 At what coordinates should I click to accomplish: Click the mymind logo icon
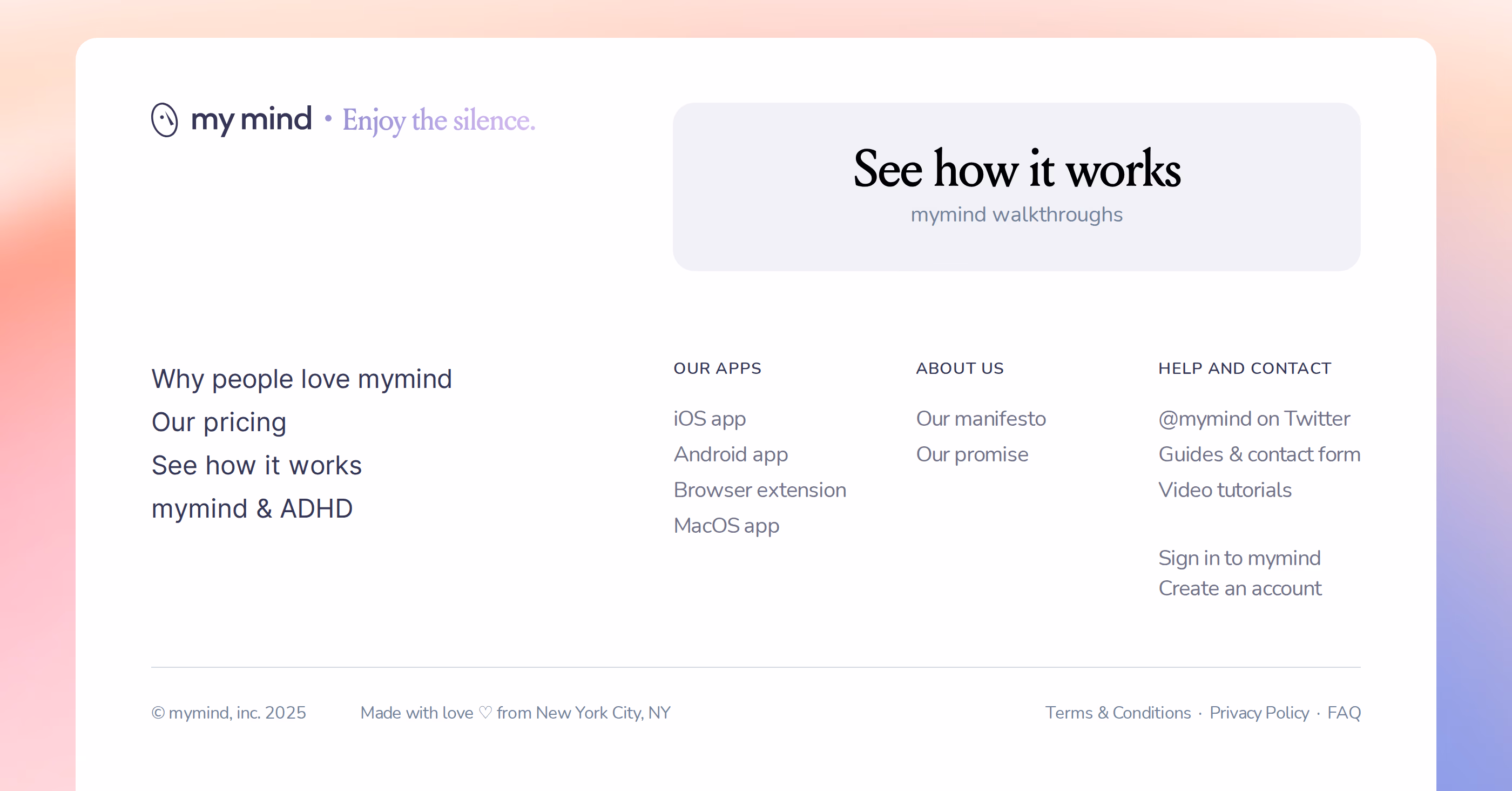click(164, 120)
